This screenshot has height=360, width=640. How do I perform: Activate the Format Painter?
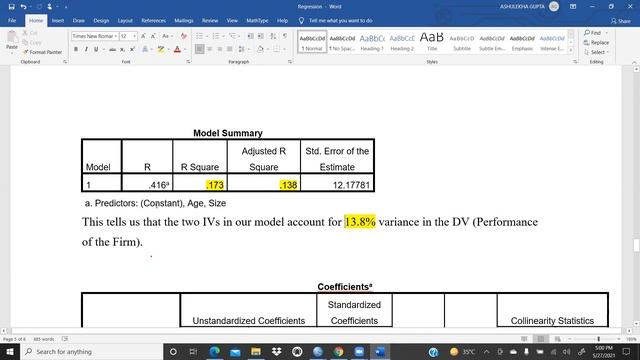(42, 52)
